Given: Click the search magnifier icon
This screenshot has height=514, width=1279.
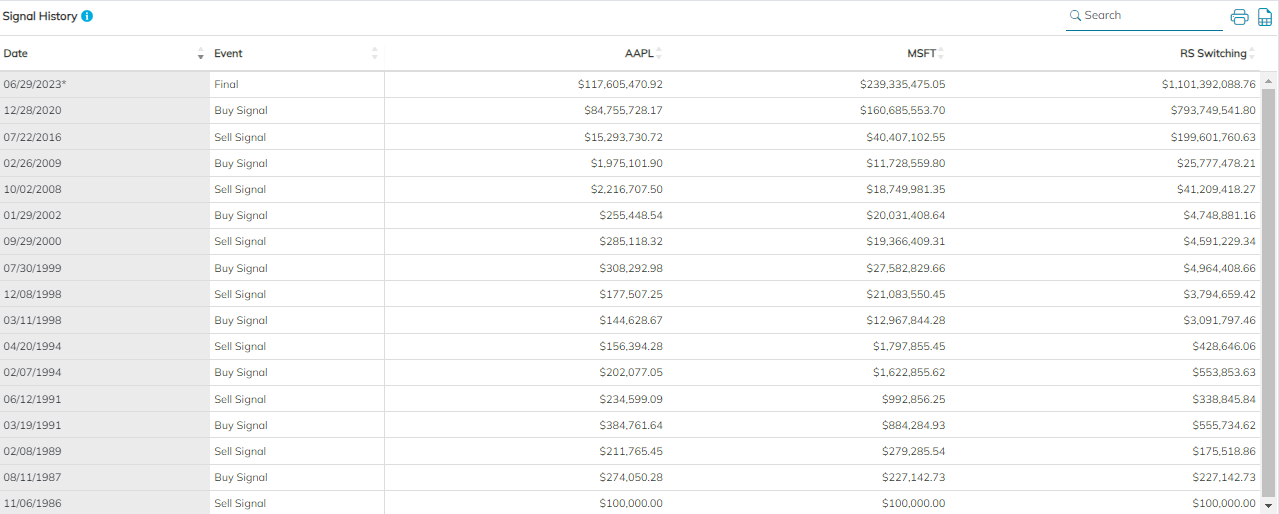Looking at the screenshot, I should tap(1076, 16).
